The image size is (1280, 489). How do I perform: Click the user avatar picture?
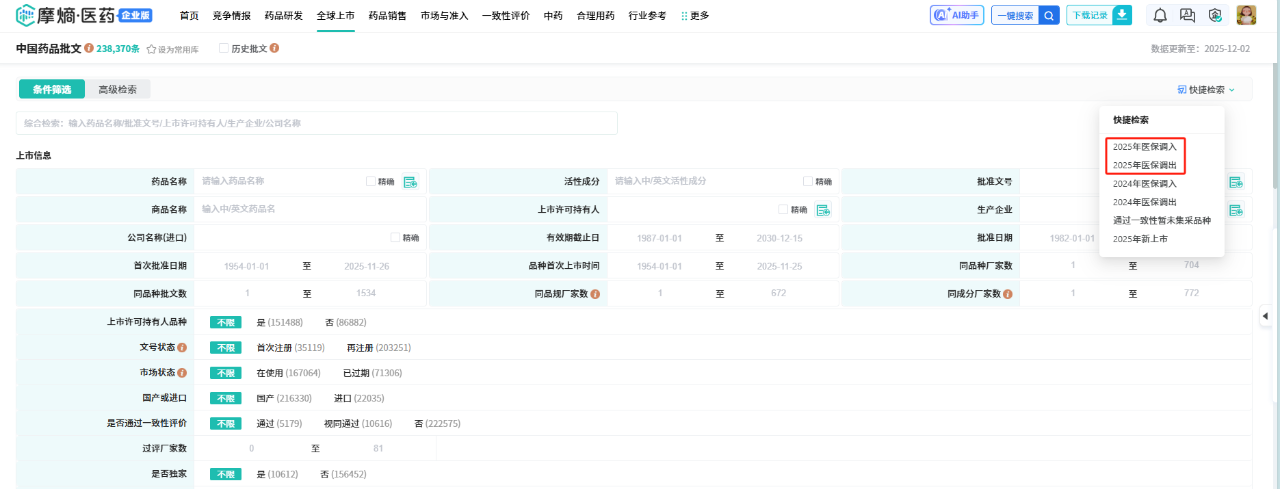(1246, 15)
